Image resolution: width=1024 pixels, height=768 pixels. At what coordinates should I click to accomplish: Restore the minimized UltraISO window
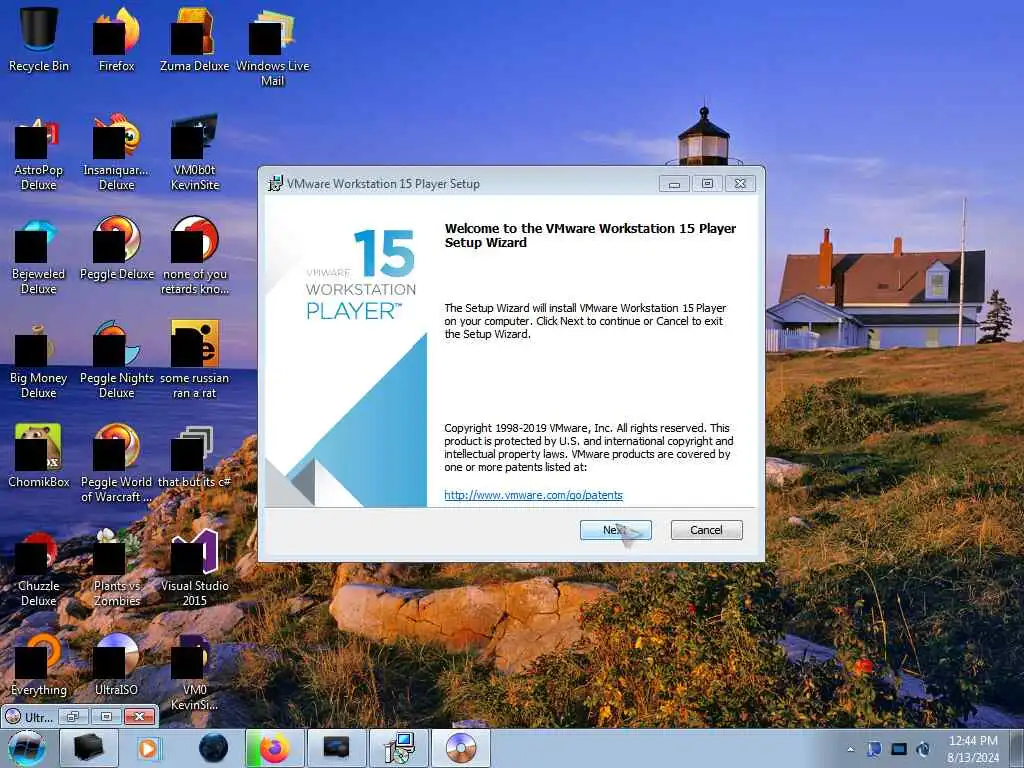73,717
